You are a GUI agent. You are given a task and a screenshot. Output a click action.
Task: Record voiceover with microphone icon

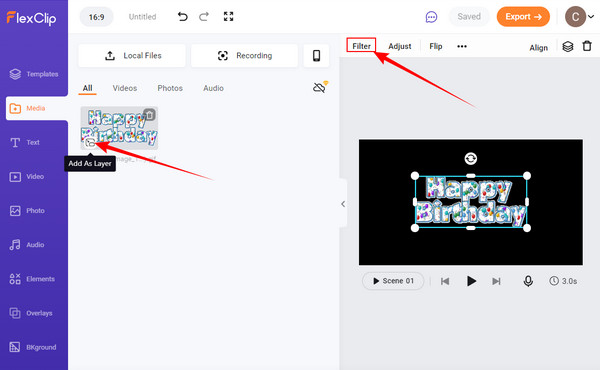(528, 281)
